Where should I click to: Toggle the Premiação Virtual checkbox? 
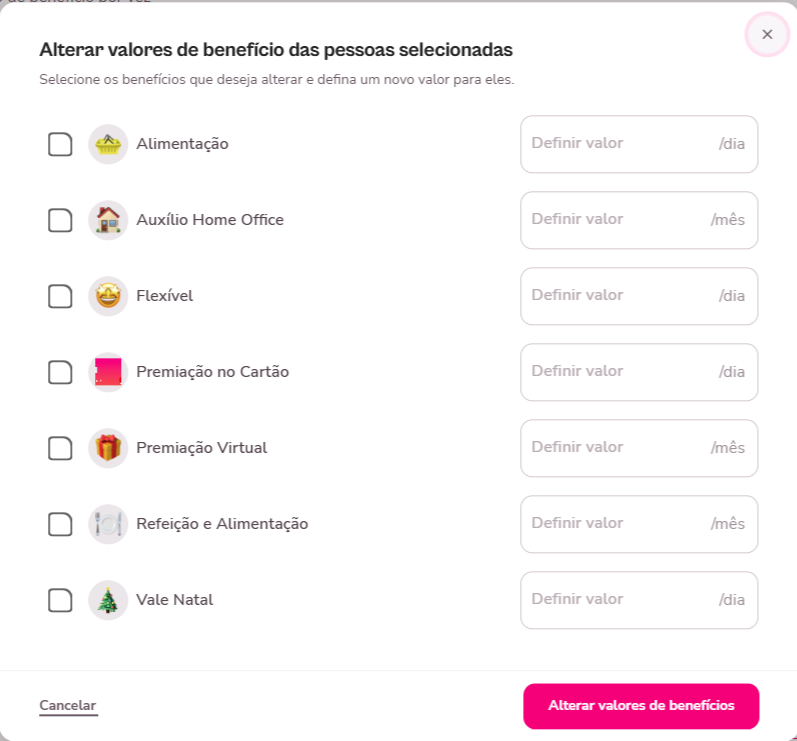click(61, 448)
